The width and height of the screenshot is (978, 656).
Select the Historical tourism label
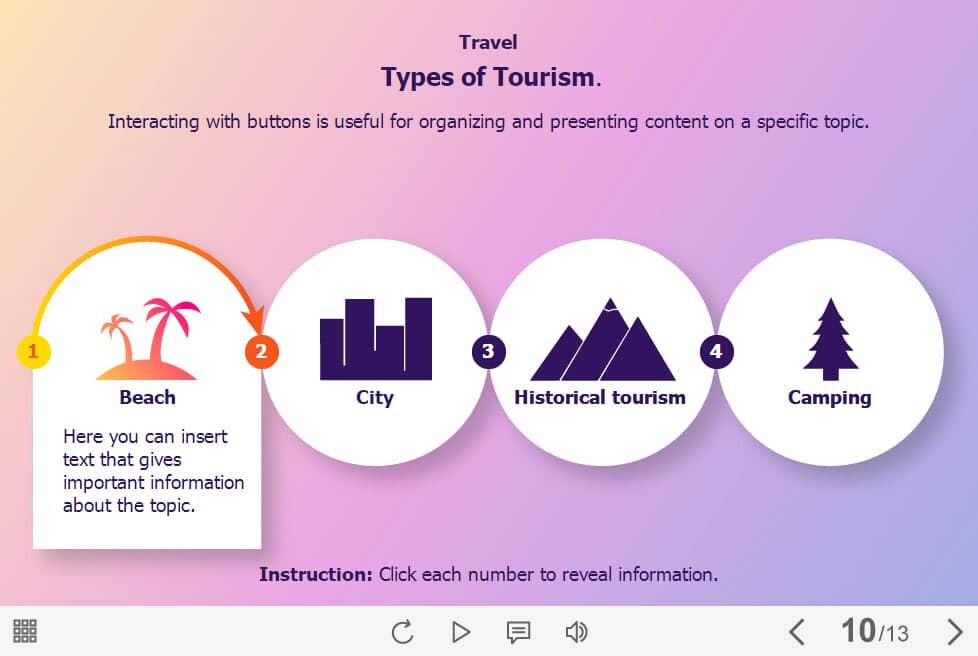coord(600,398)
